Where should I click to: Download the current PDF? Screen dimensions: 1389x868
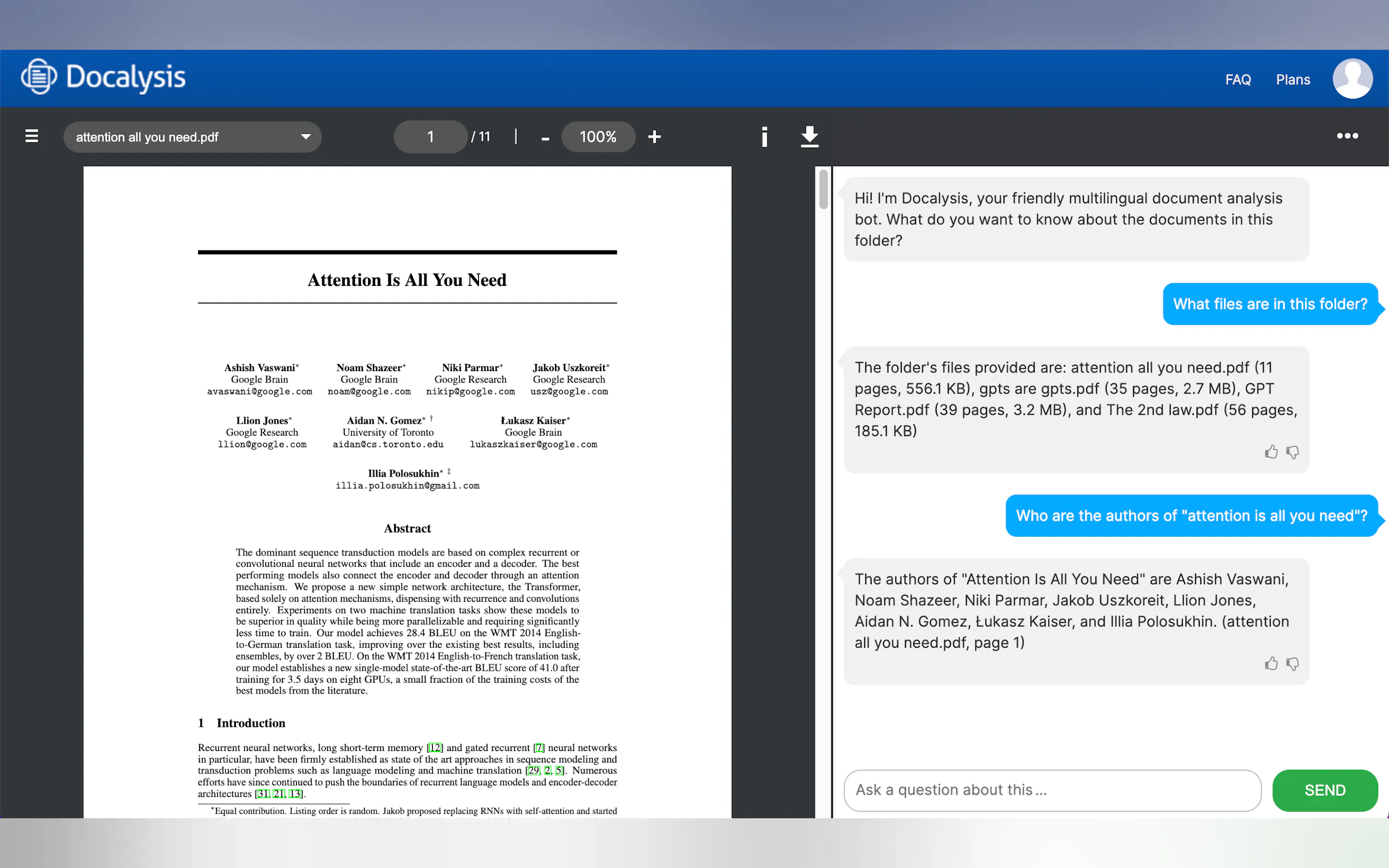[809, 137]
